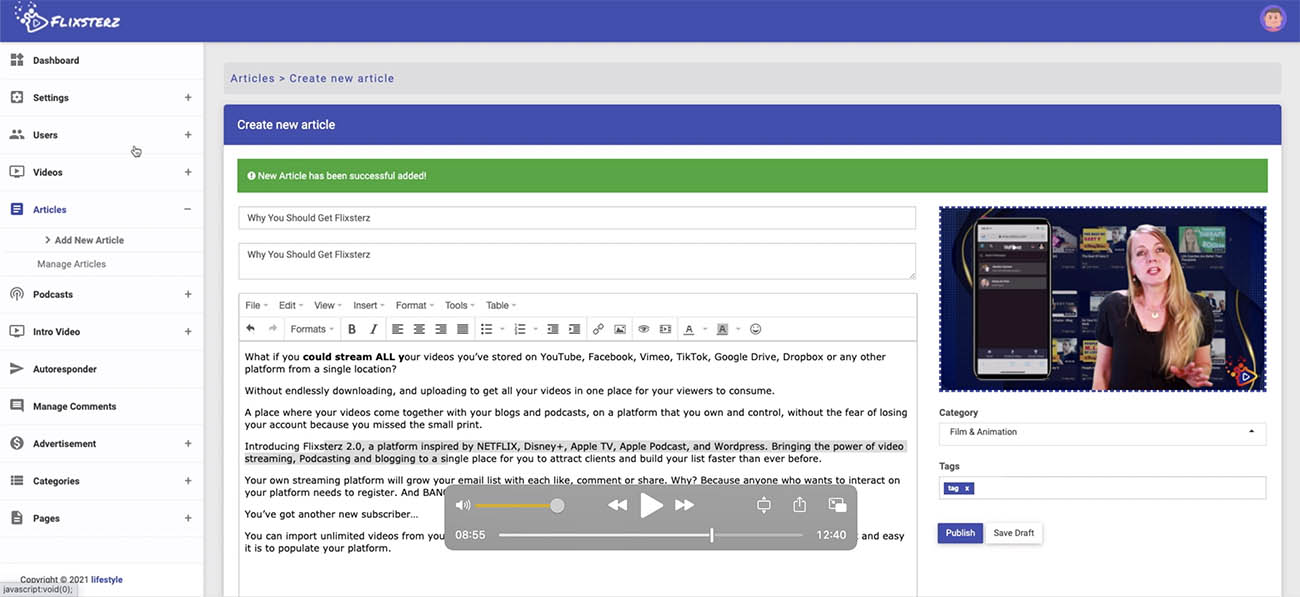Undo the last edit in the editor

click(x=250, y=329)
